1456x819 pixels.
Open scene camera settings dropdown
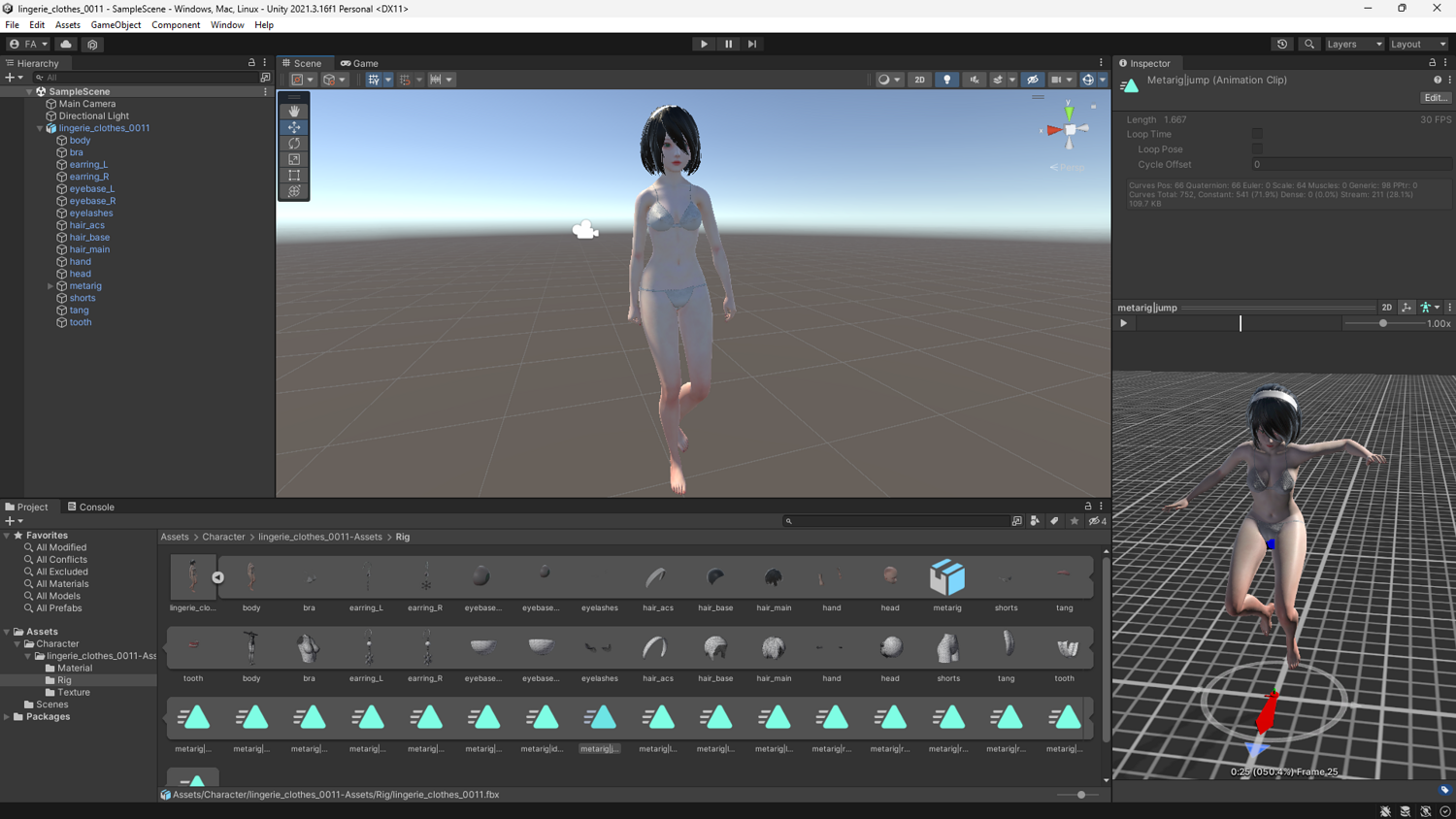(1062, 80)
